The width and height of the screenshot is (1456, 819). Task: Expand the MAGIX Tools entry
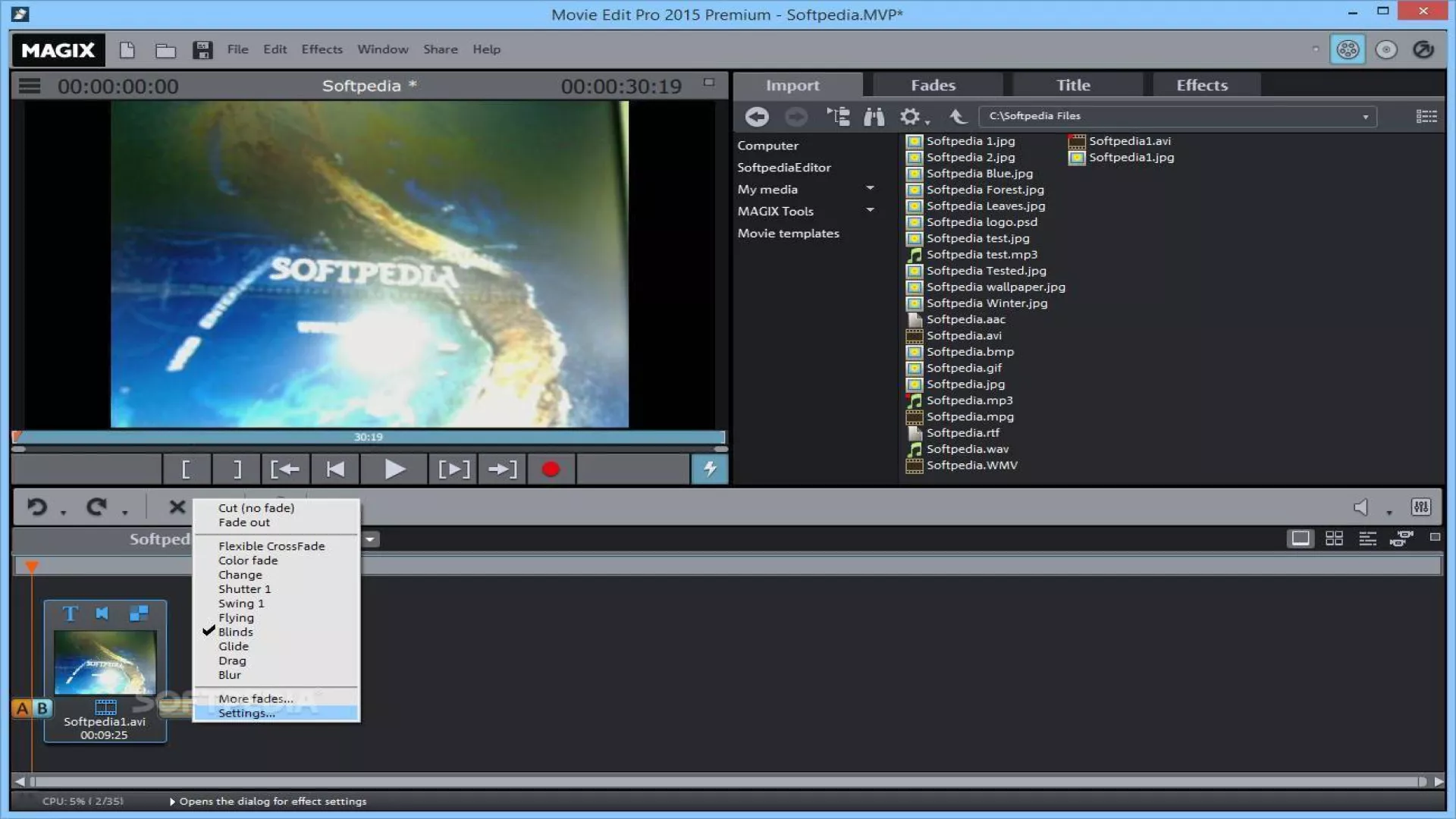870,211
